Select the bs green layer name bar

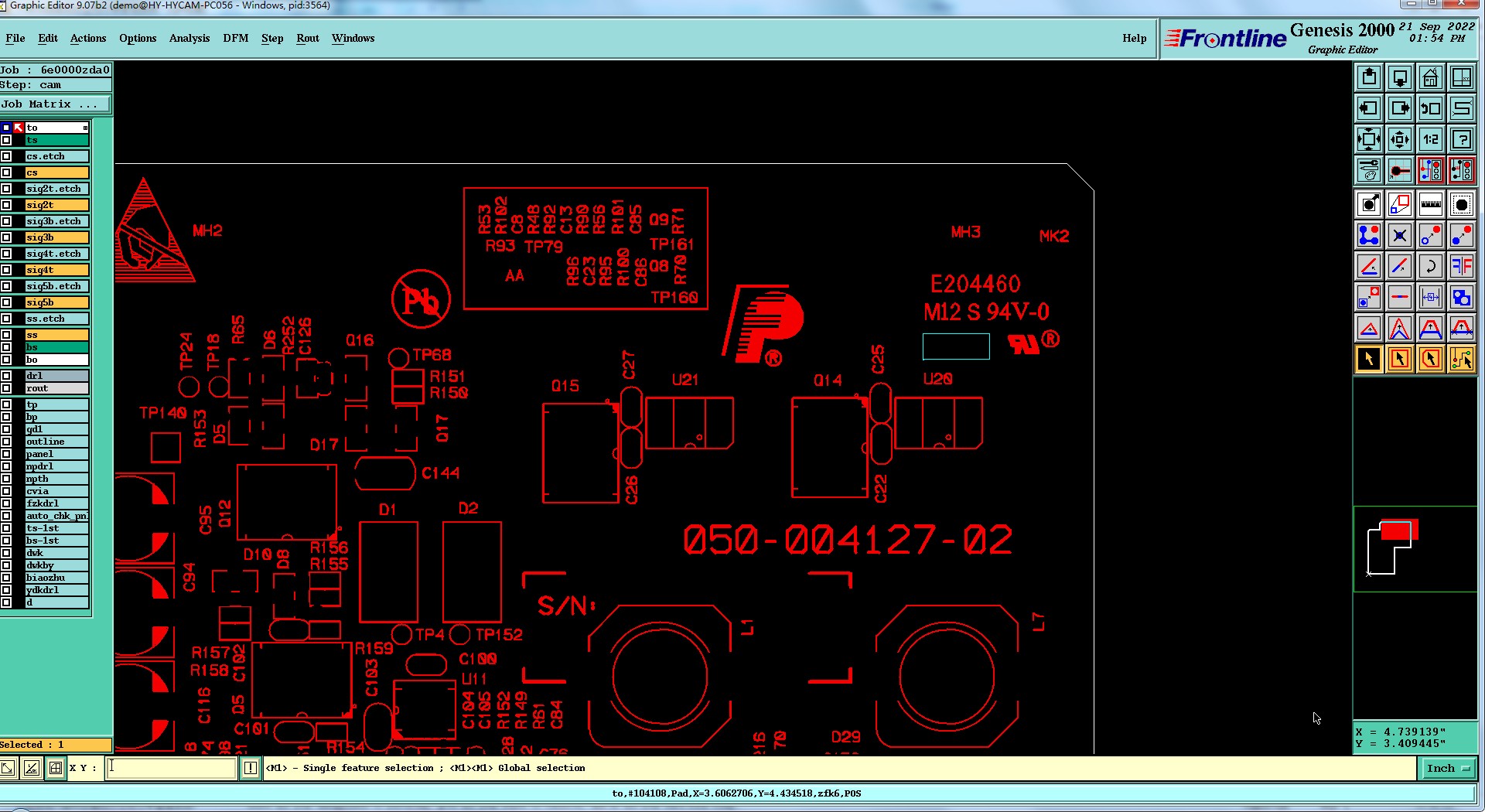pyautogui.click(x=56, y=347)
